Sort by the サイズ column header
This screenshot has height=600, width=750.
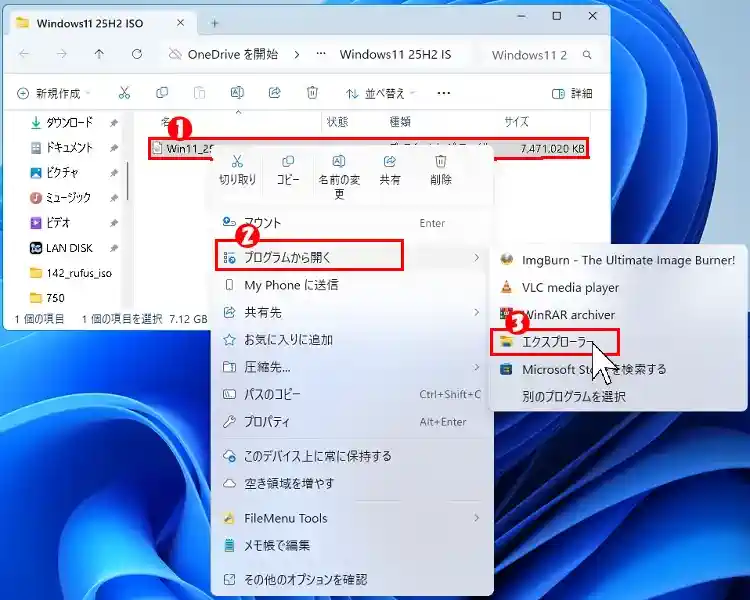pyautogui.click(x=517, y=122)
